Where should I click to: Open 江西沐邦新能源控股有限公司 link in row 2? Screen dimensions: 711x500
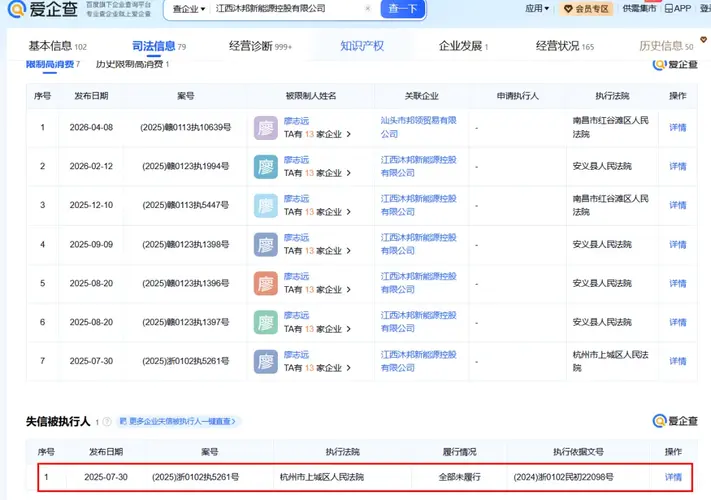418,166
